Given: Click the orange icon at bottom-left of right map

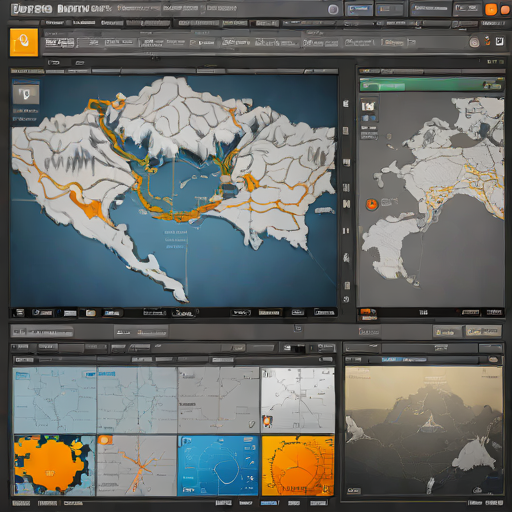Looking at the screenshot, I should click(368, 312).
